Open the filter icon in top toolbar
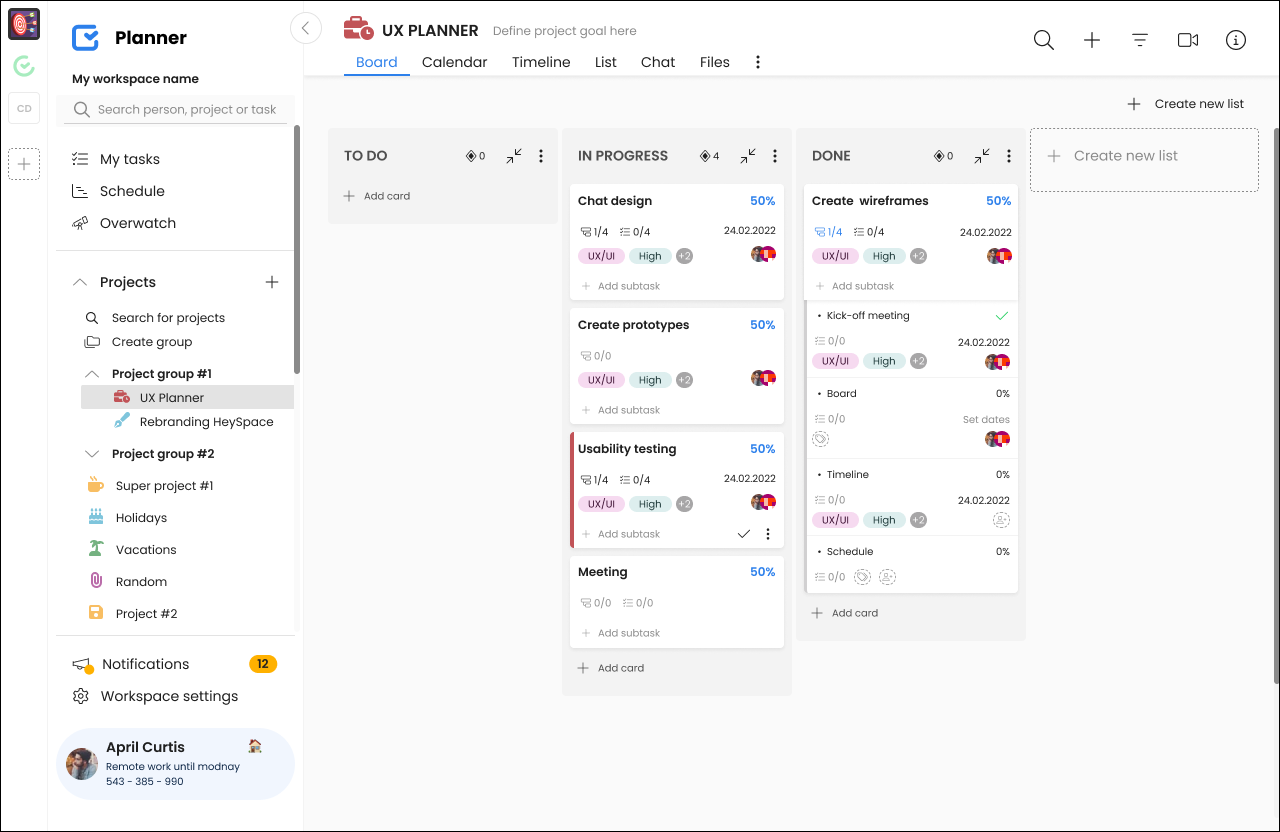The width and height of the screenshot is (1280, 832). click(1140, 40)
